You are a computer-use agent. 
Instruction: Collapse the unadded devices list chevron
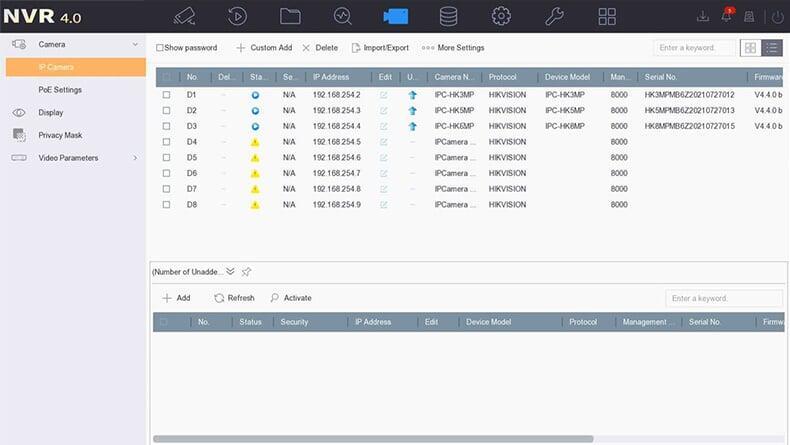pyautogui.click(x=230, y=271)
